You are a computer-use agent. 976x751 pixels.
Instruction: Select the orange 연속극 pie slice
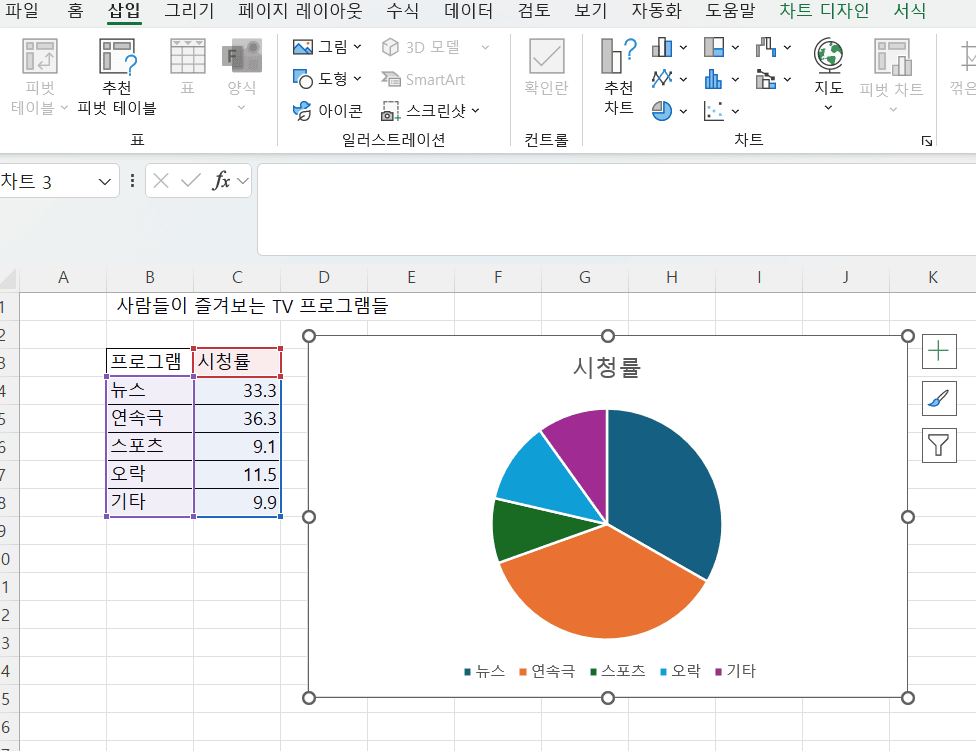coord(600,590)
